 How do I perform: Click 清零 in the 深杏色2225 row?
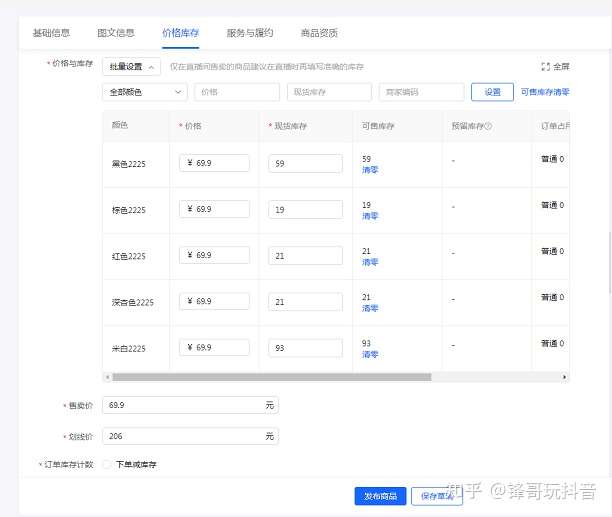pos(370,308)
